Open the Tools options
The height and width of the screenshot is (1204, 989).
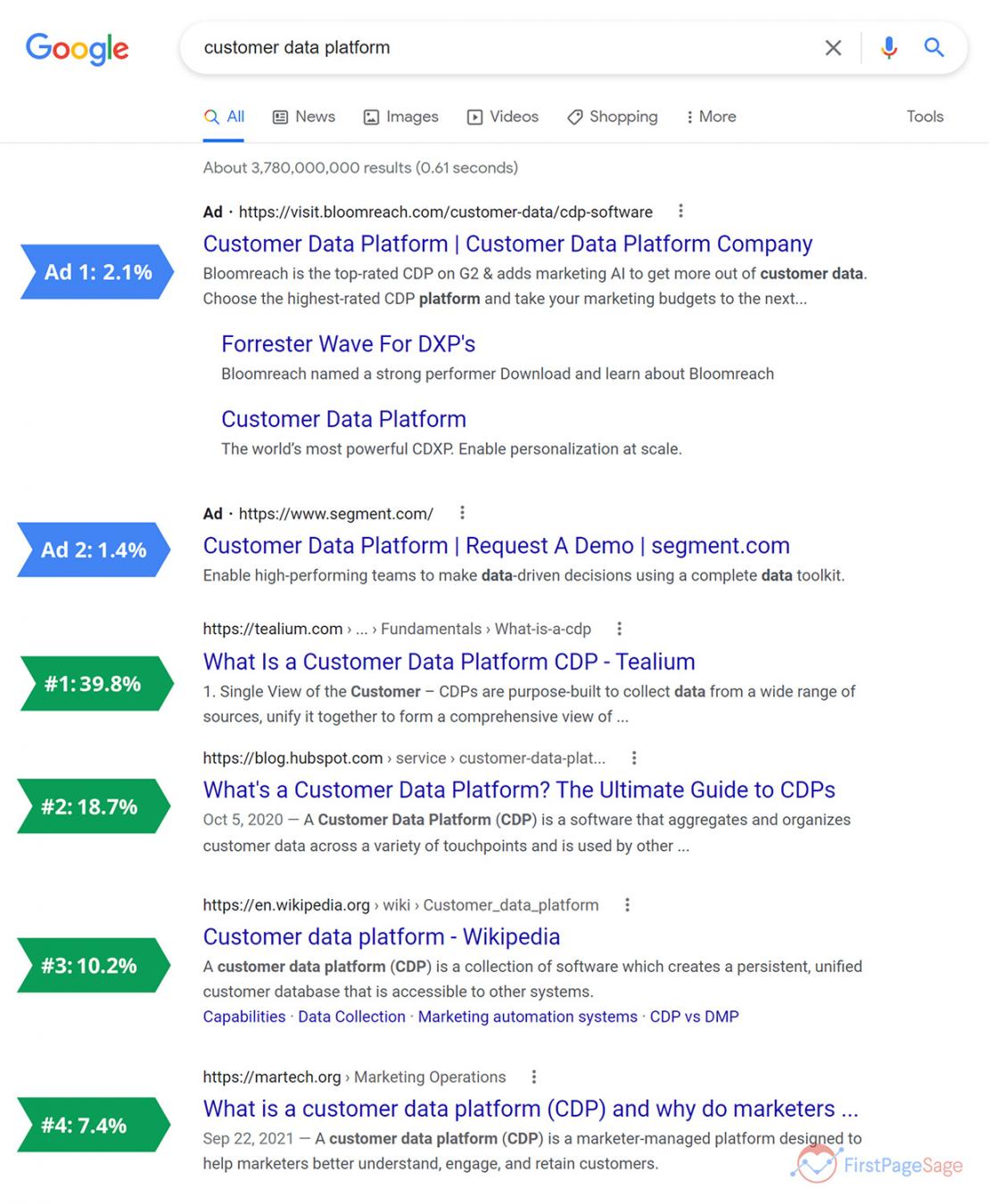925,116
